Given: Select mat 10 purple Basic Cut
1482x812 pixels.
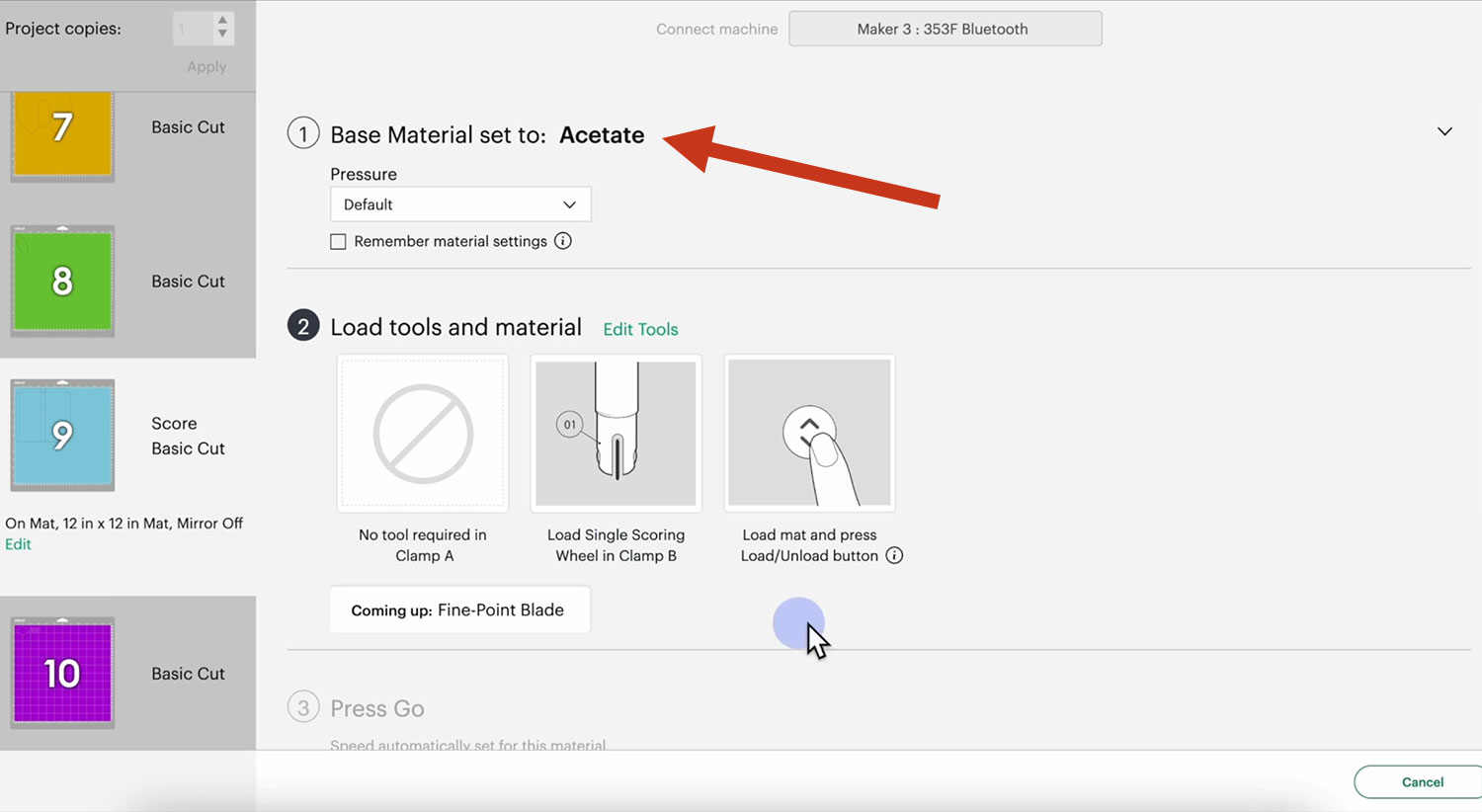Looking at the screenshot, I should tap(62, 674).
